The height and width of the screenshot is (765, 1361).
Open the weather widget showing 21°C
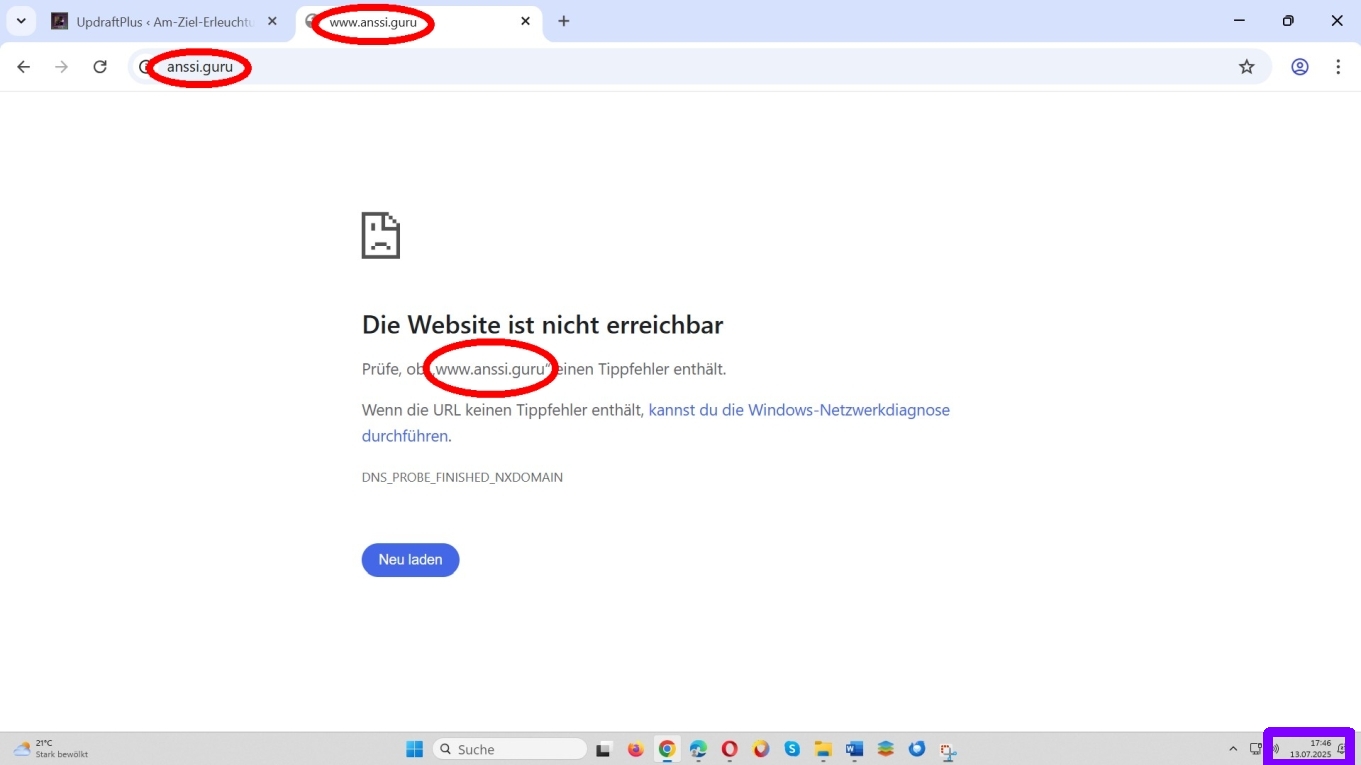50,749
